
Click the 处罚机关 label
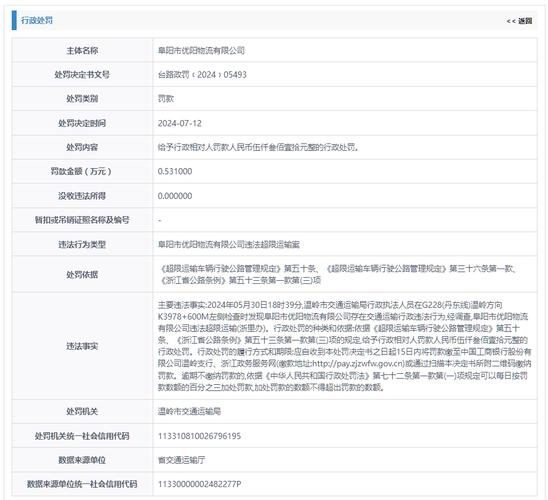pyautogui.click(x=82, y=412)
